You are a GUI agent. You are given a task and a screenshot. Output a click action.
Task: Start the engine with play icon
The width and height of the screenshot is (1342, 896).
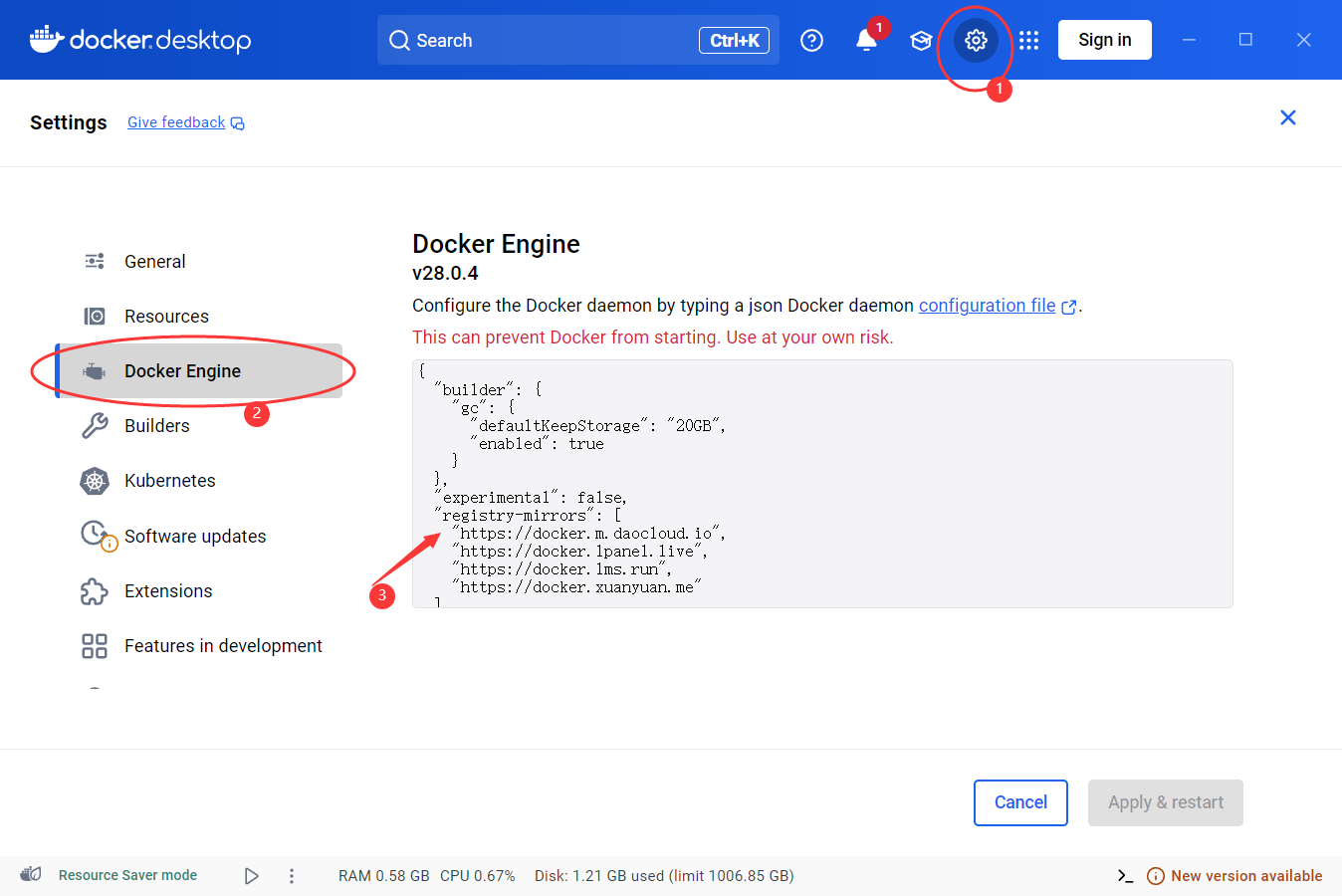(252, 876)
